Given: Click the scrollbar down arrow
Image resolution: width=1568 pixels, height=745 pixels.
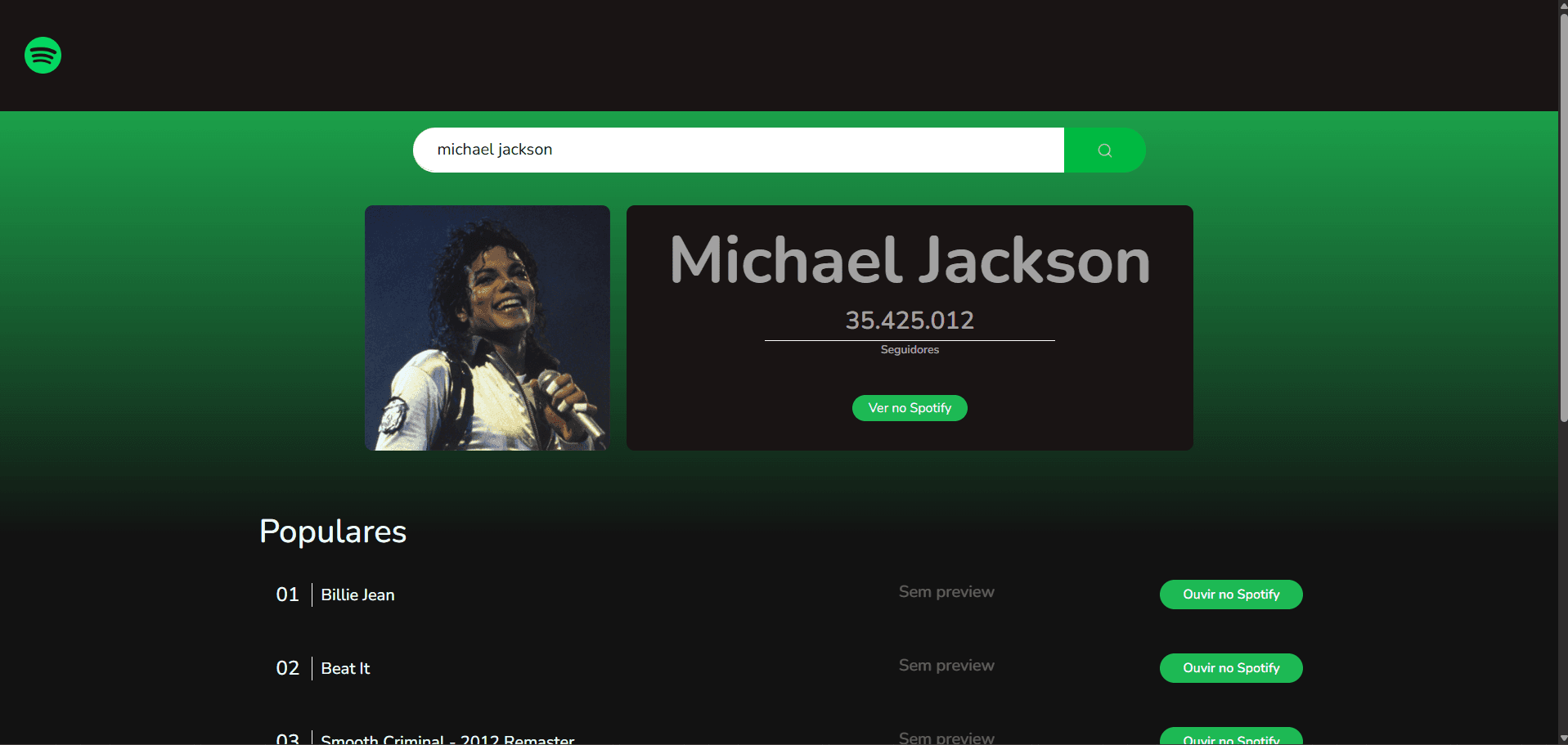Looking at the screenshot, I should (1561, 740).
